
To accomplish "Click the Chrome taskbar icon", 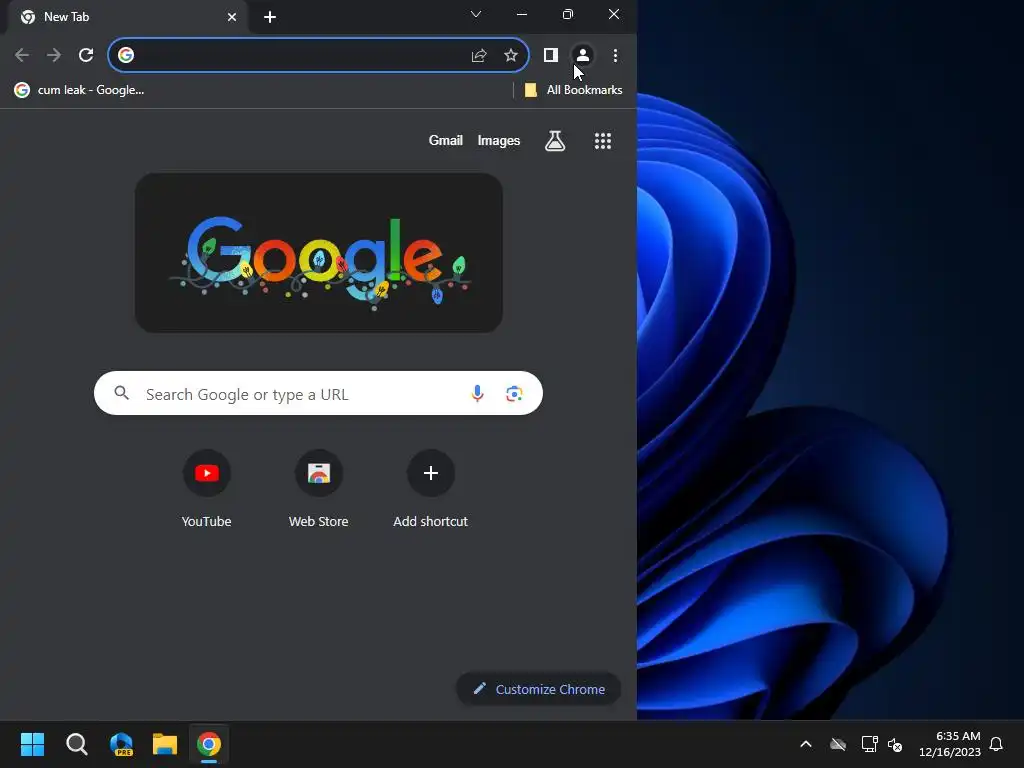I will click(209, 744).
